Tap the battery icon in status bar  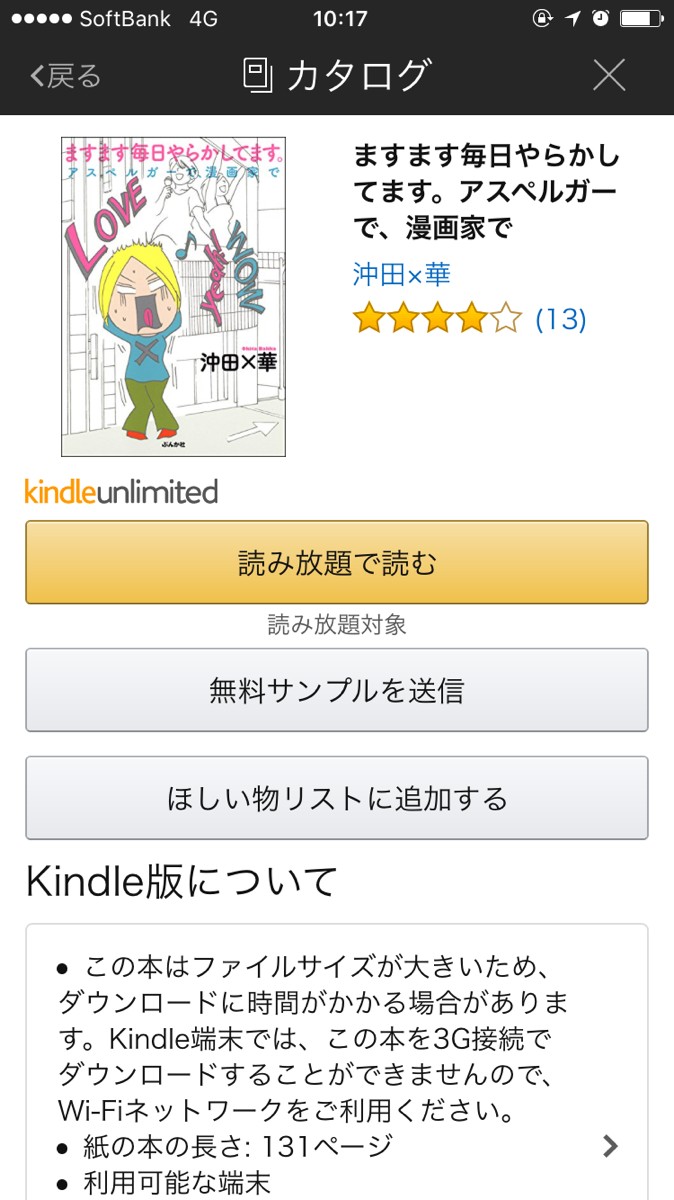coord(641,18)
